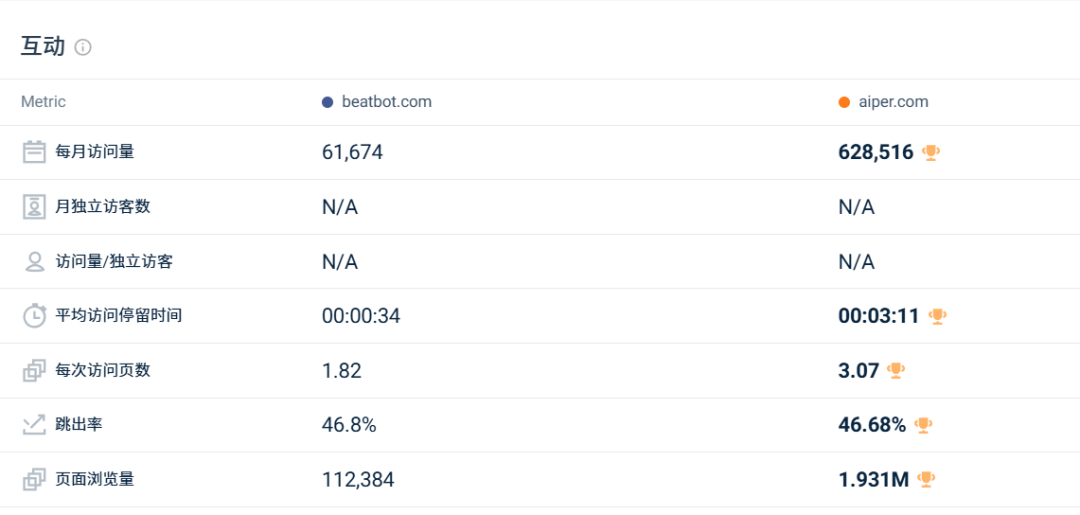This screenshot has height=515, width=1080.
Task: Click the calendar icon for 每月访问量
Action: click(x=35, y=152)
